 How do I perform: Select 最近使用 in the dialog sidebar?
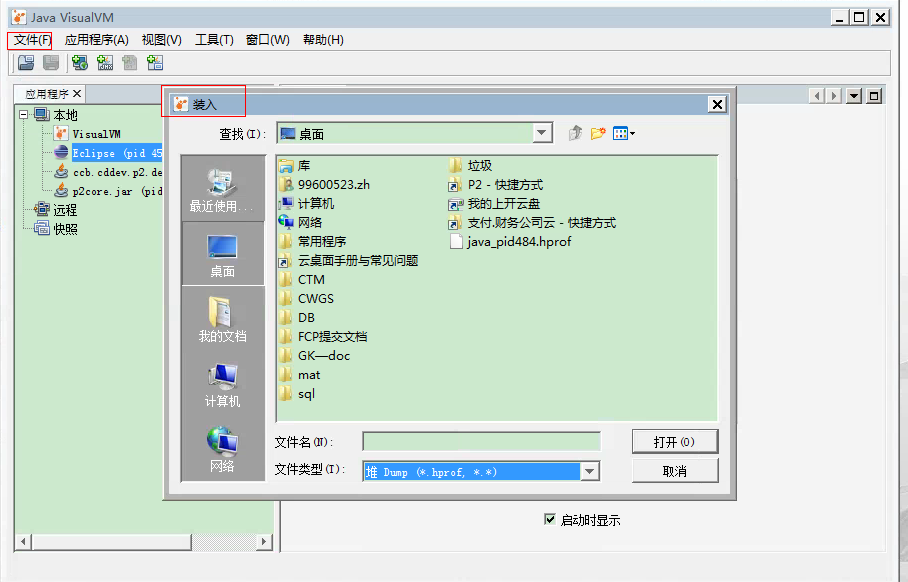point(222,188)
